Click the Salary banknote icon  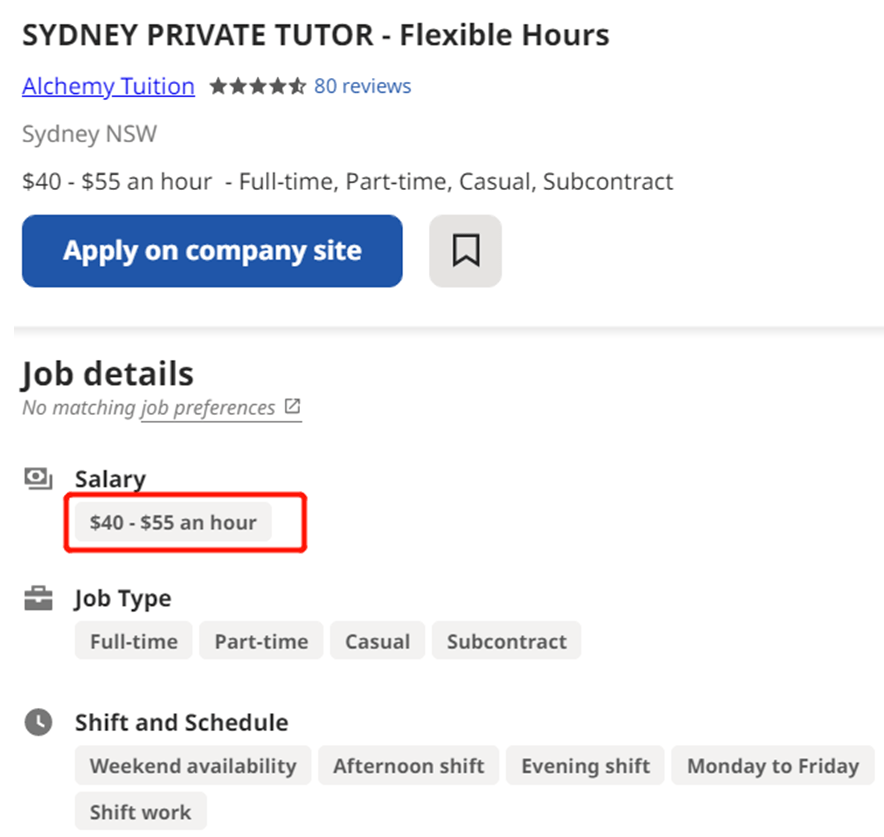pos(38,479)
